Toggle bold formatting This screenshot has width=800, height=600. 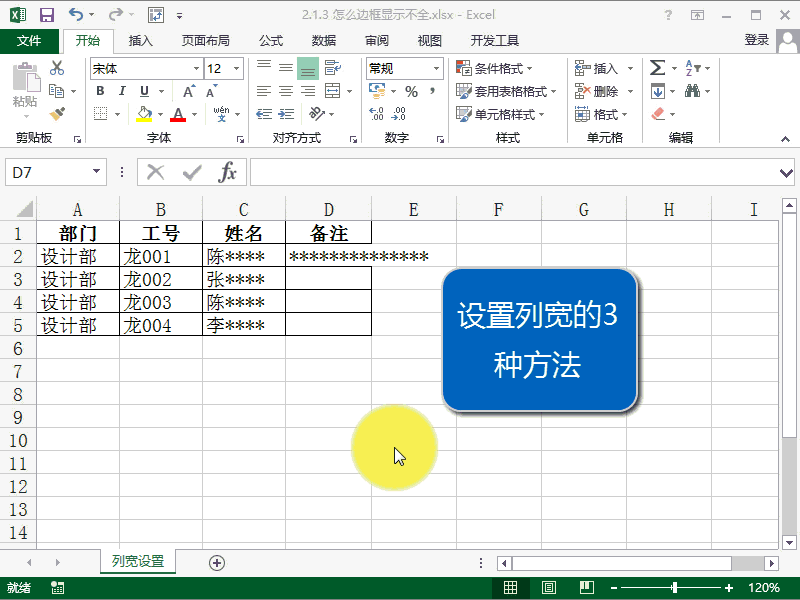click(x=101, y=90)
